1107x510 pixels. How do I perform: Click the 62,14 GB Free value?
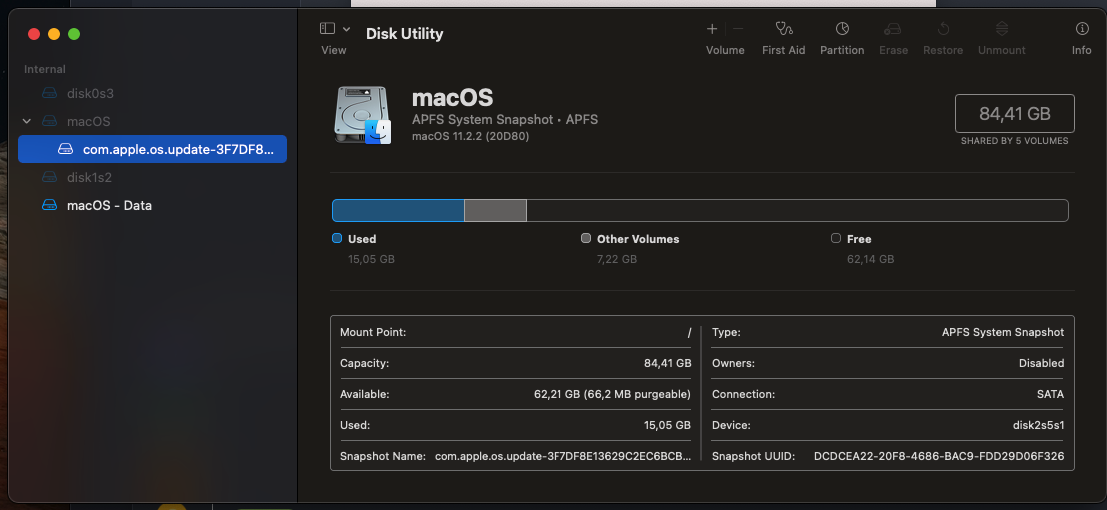[x=870, y=259]
